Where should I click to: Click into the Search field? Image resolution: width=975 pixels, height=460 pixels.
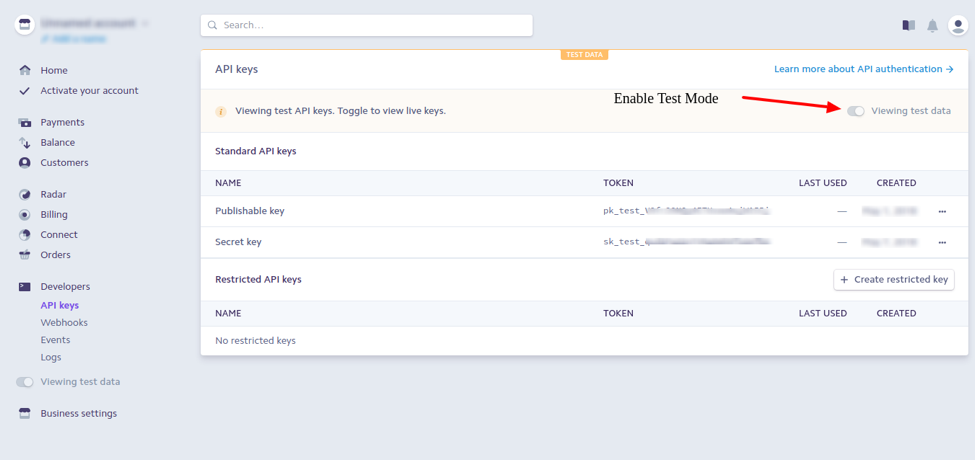point(366,25)
